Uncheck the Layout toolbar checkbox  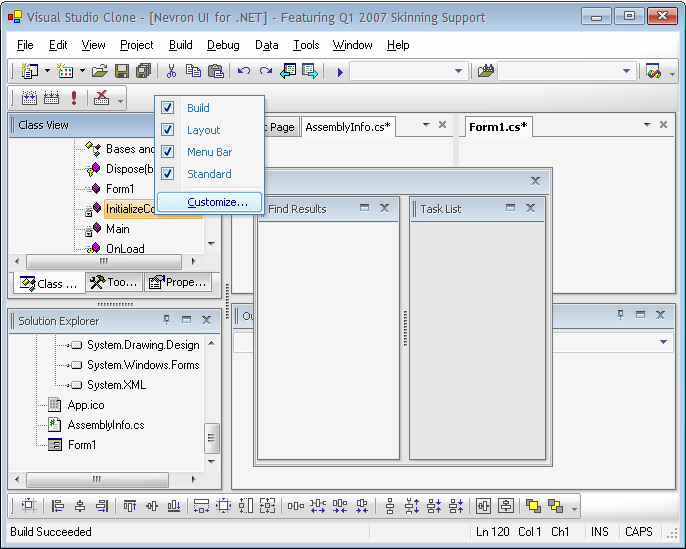pyautogui.click(x=168, y=129)
